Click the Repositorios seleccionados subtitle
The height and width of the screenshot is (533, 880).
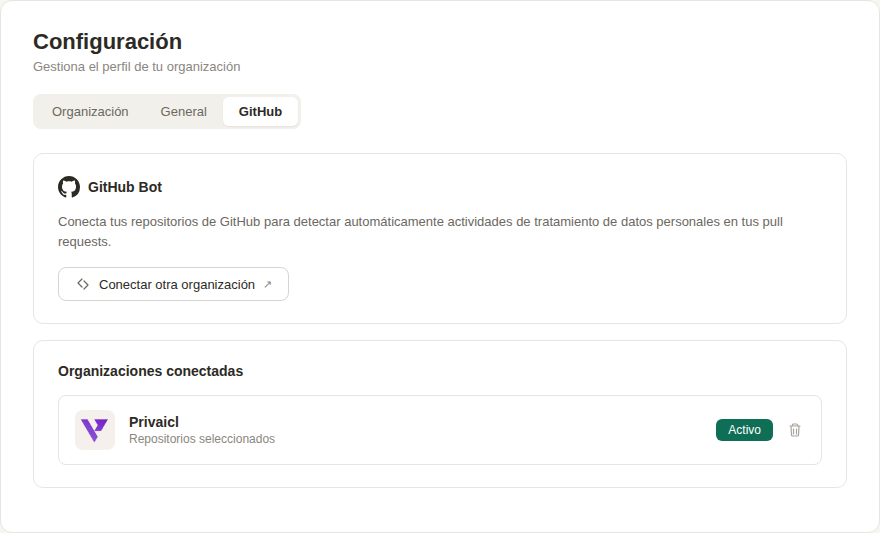[x=202, y=439]
